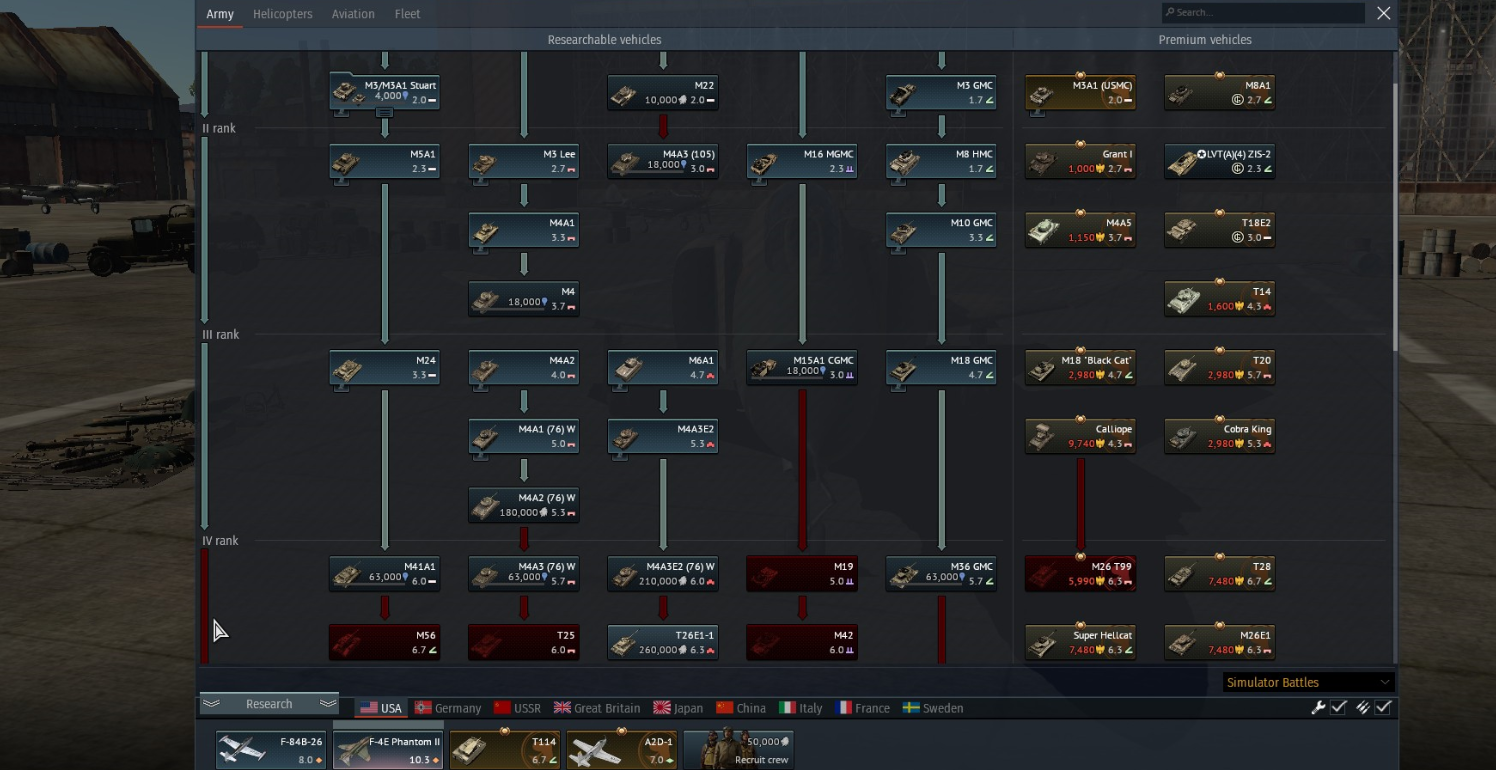
Task: Click the M4 tank card costing 18,000
Action: point(524,299)
